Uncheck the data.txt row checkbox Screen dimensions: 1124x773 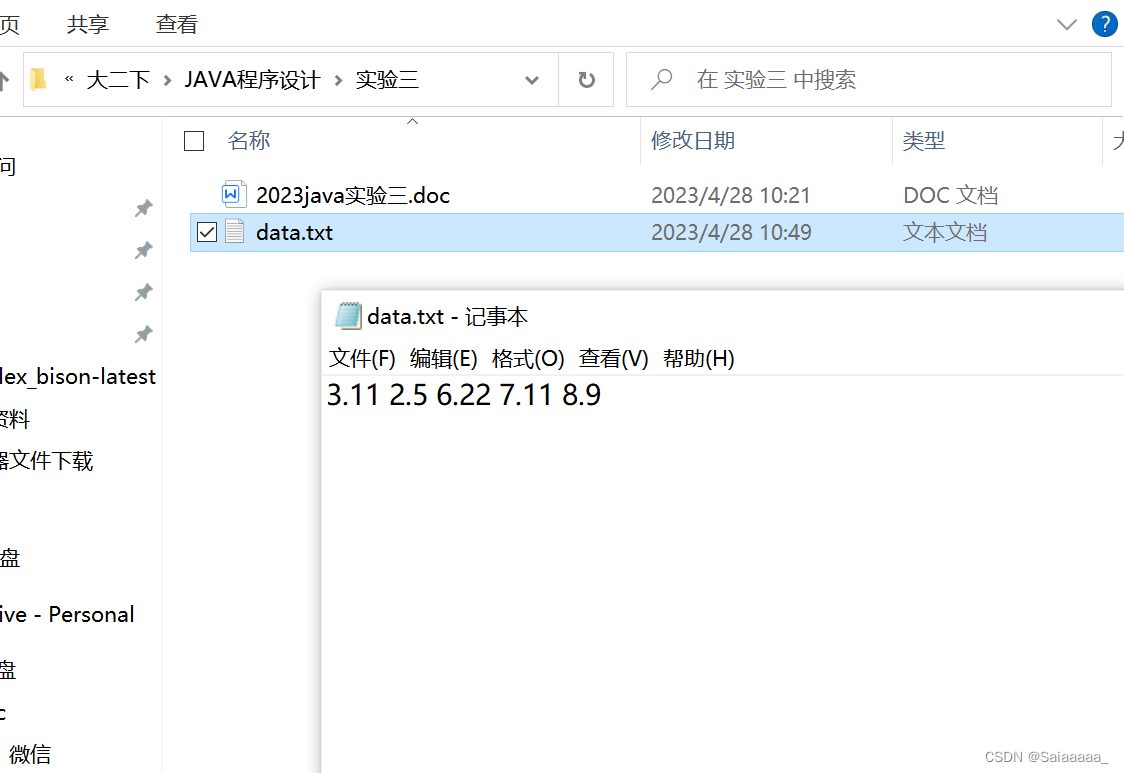(x=207, y=232)
